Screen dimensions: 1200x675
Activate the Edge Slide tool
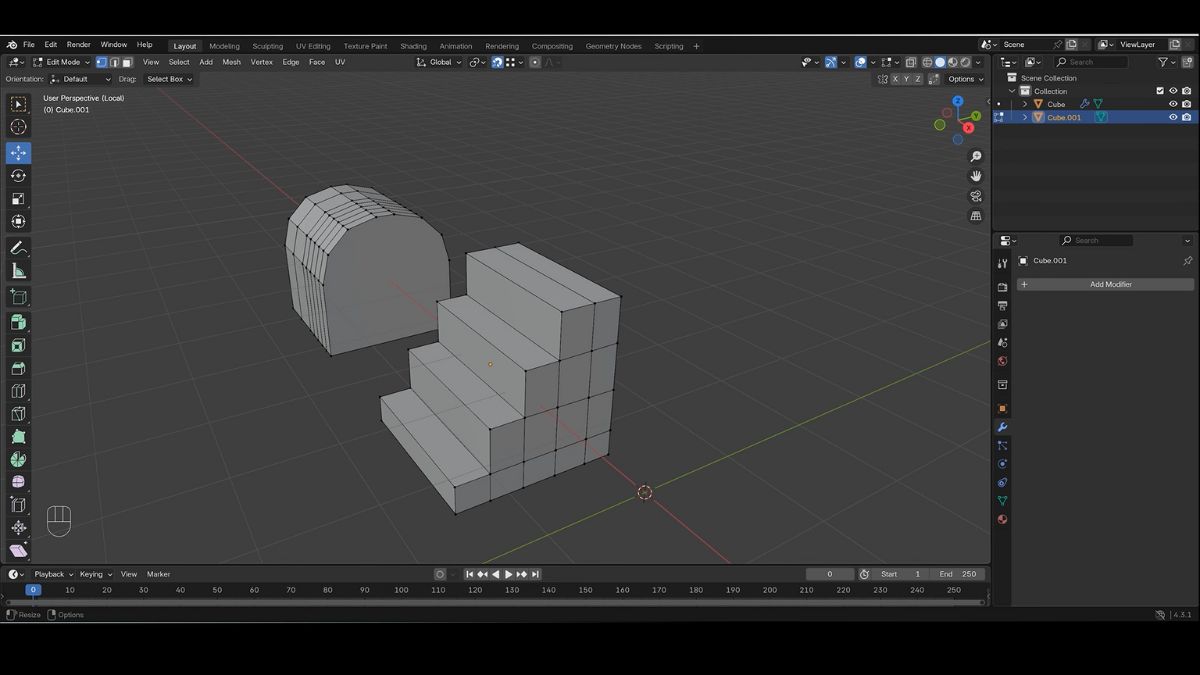pyautogui.click(x=18, y=506)
